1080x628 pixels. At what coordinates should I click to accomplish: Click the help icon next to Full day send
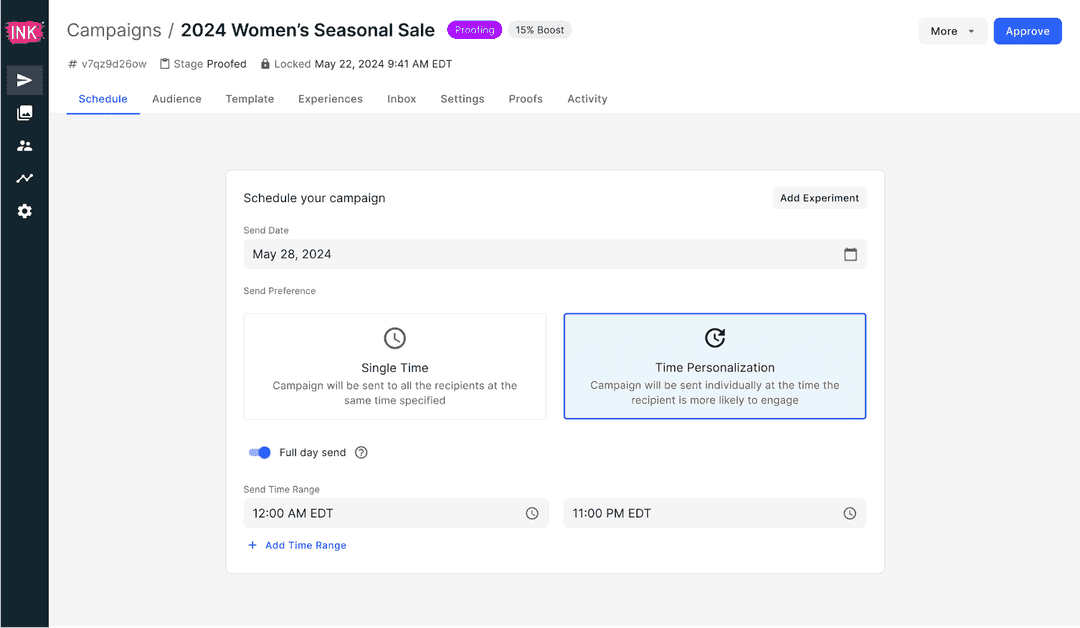[361, 452]
